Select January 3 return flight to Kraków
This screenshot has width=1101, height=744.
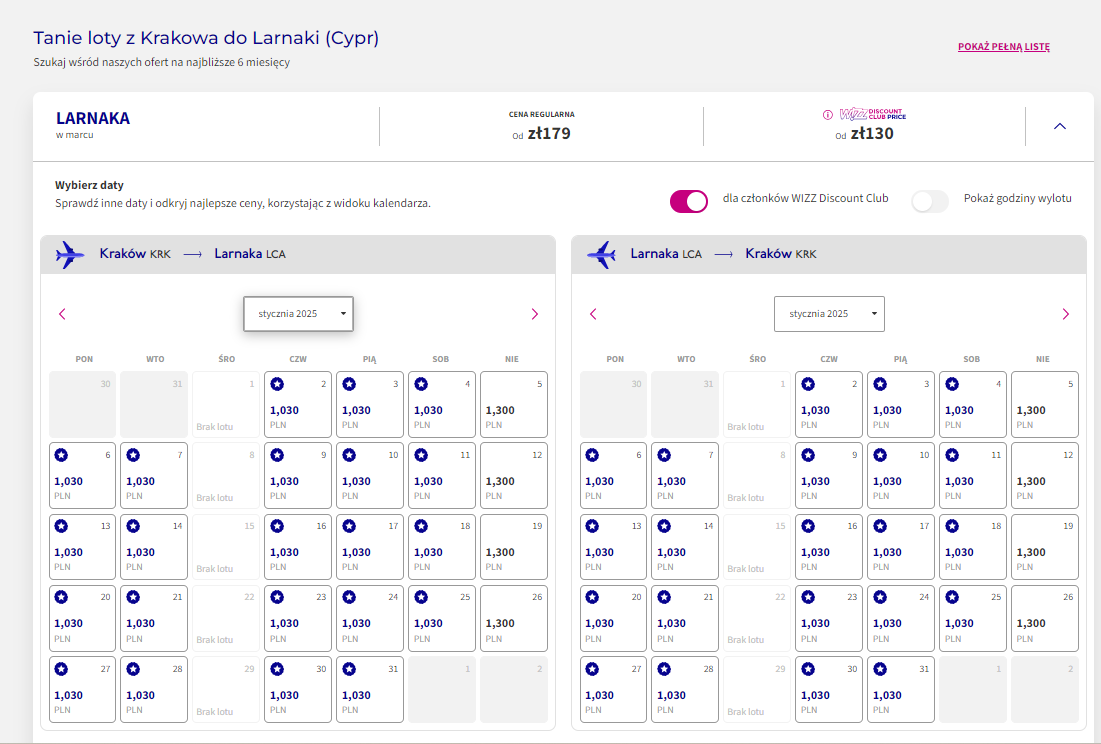tap(901, 404)
